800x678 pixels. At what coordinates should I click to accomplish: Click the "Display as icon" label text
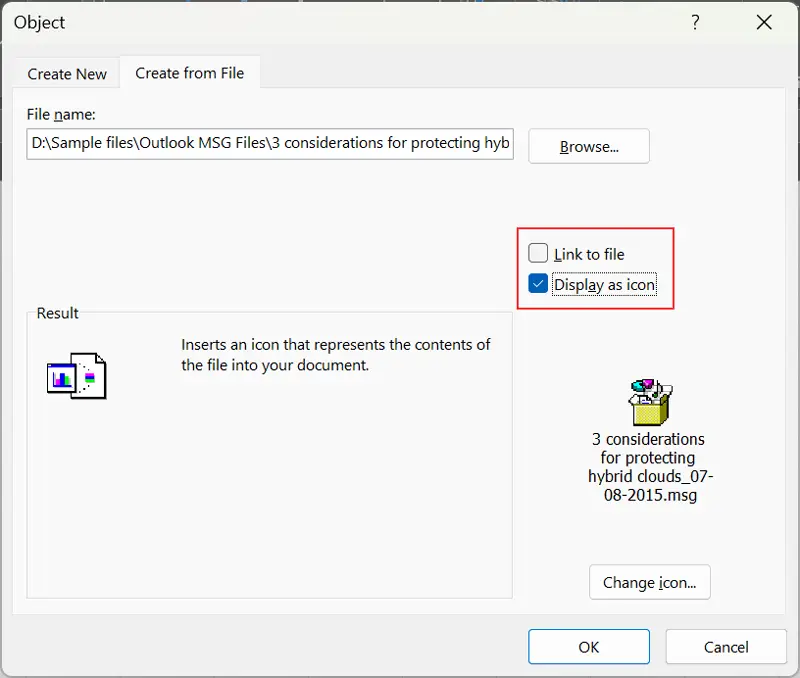coord(605,285)
